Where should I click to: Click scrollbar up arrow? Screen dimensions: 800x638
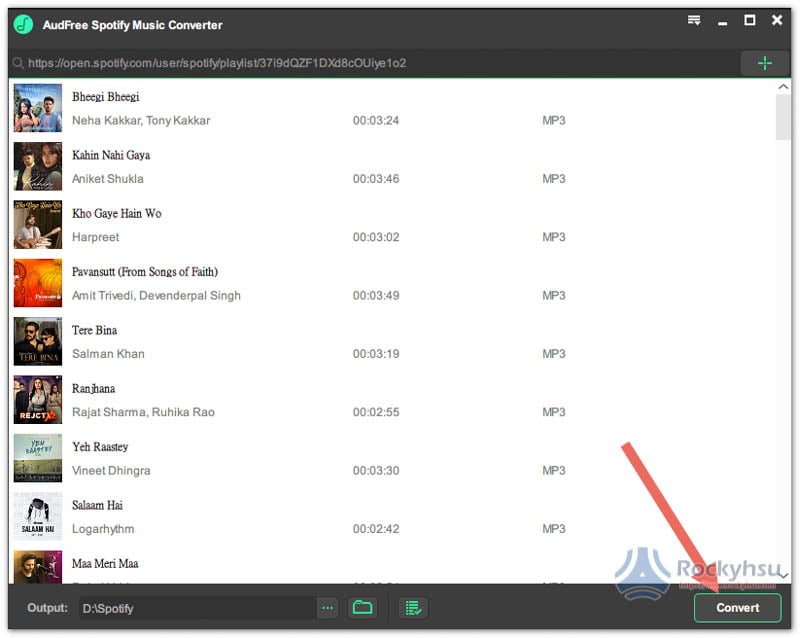(x=783, y=87)
